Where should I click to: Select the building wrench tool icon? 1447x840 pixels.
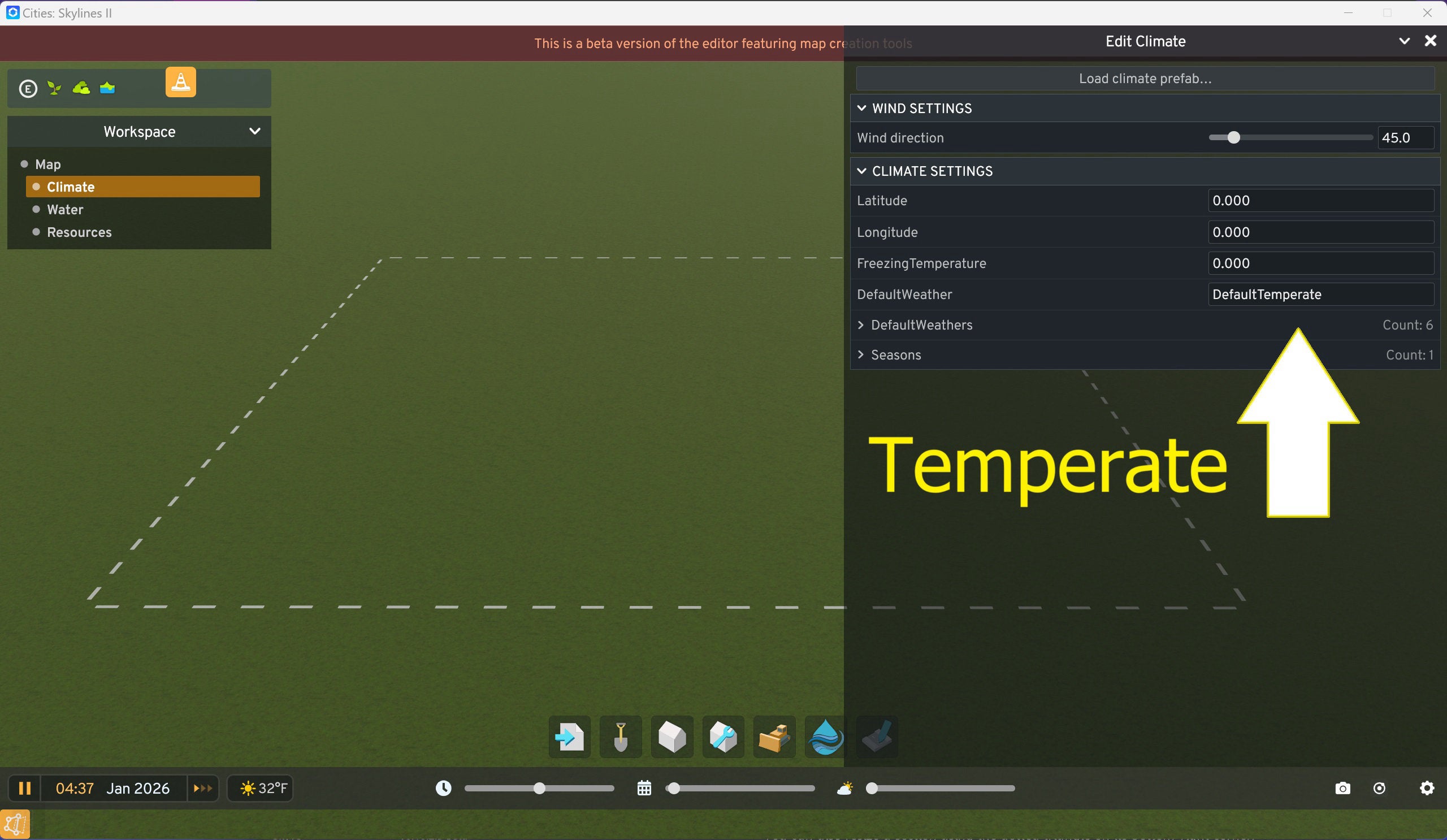(x=723, y=737)
